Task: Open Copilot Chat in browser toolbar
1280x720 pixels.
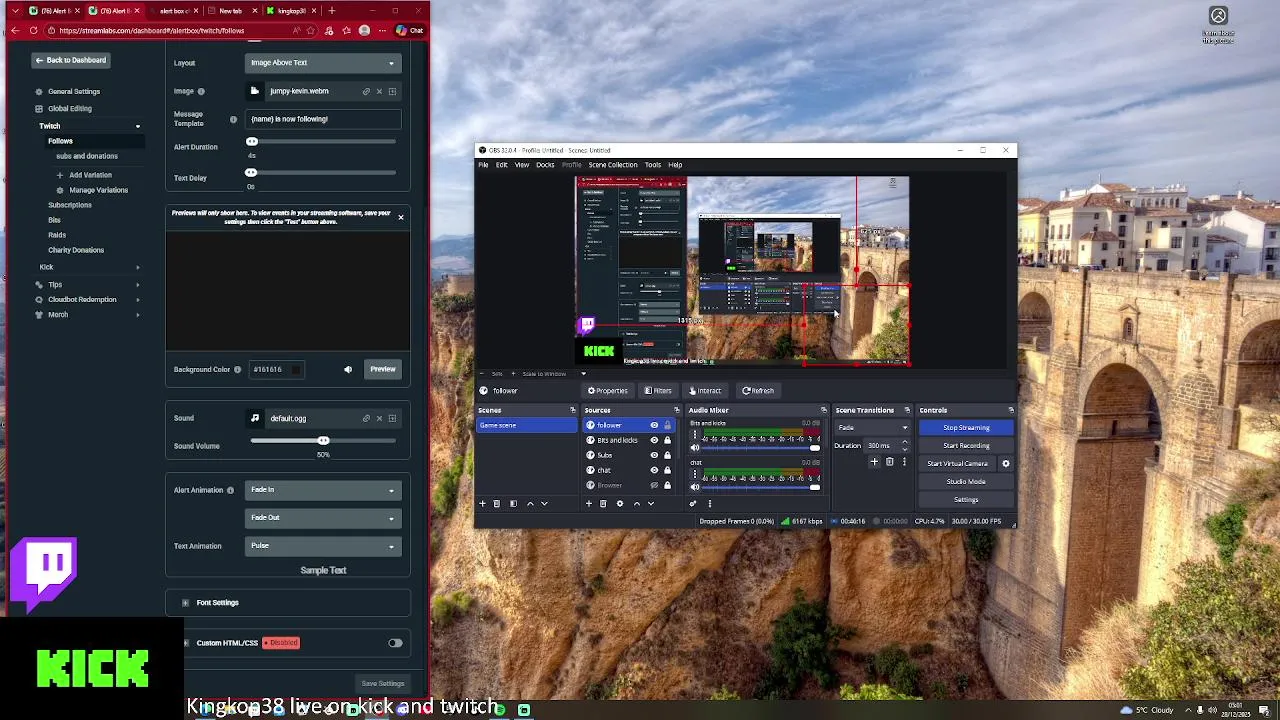Action: click(x=409, y=30)
